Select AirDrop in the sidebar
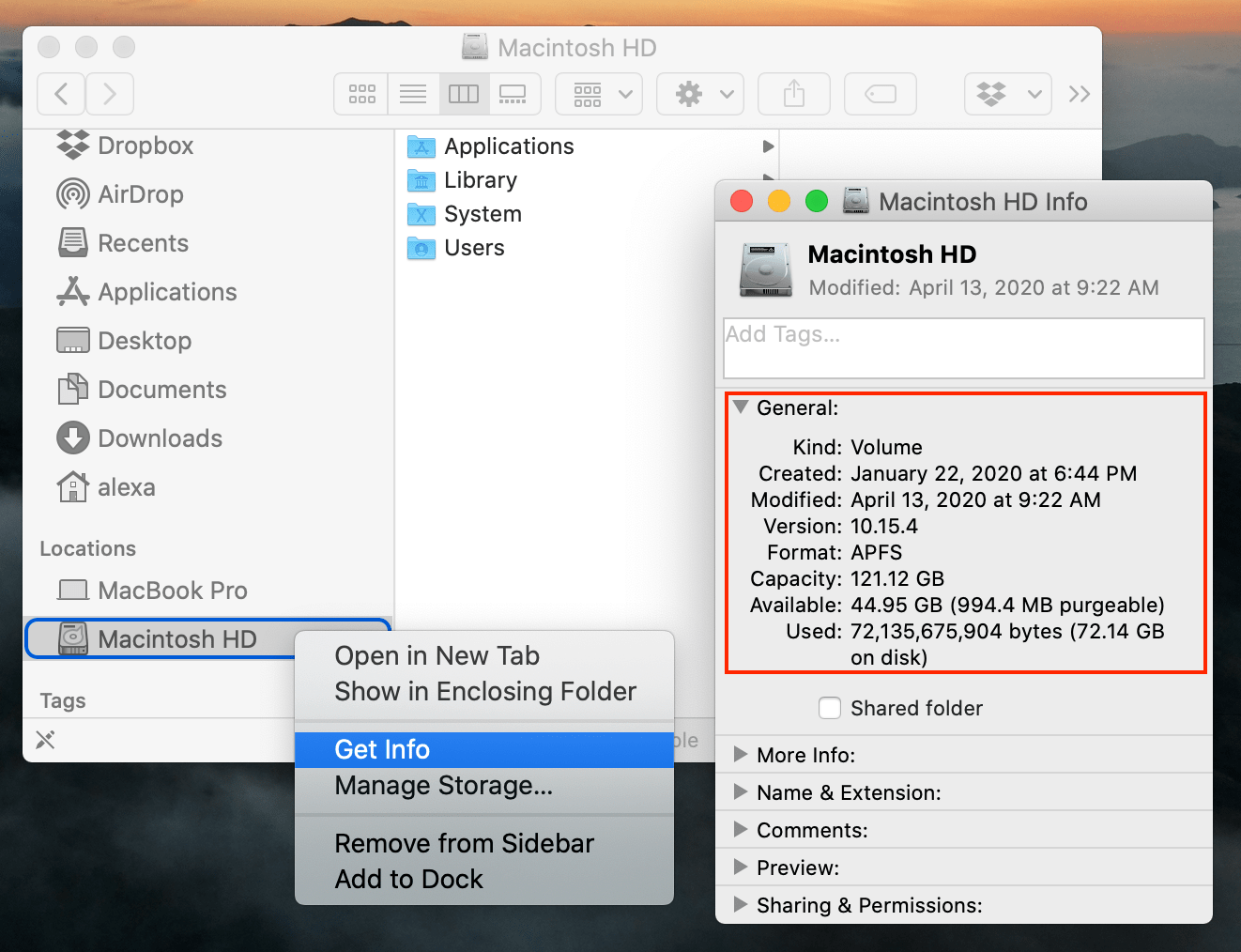Viewport: 1241px width, 952px height. [x=141, y=194]
